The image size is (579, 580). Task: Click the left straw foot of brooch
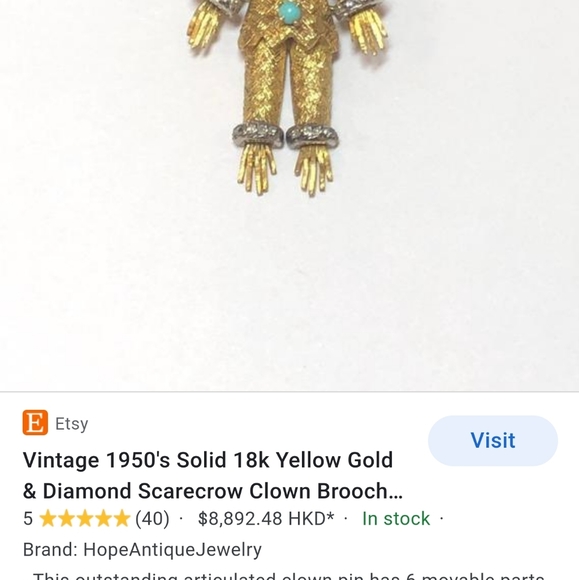click(256, 169)
